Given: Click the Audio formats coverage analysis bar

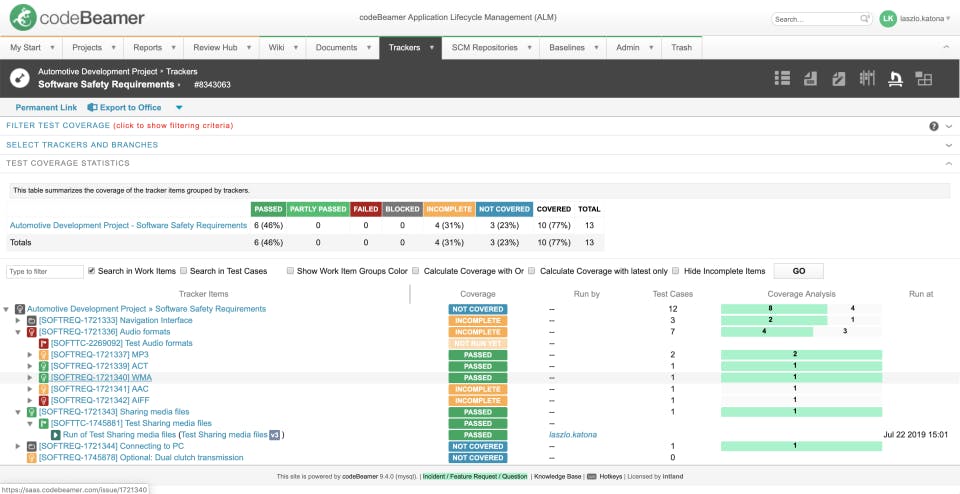Looking at the screenshot, I should click(x=801, y=332).
